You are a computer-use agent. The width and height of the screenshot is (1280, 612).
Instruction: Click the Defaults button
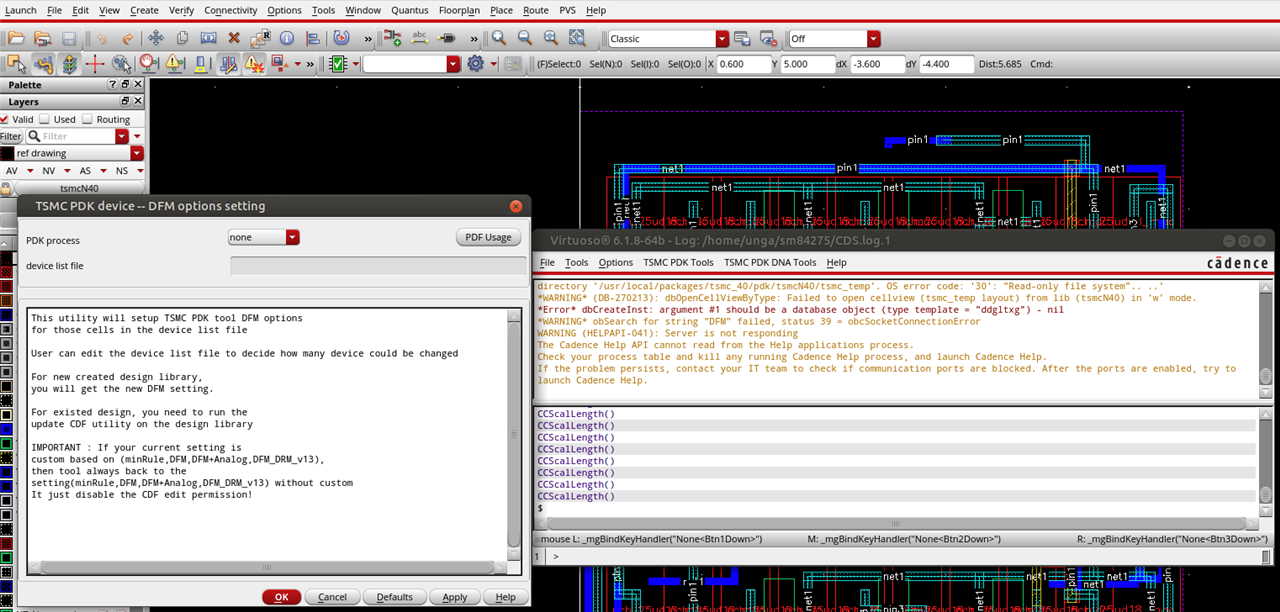tap(395, 597)
